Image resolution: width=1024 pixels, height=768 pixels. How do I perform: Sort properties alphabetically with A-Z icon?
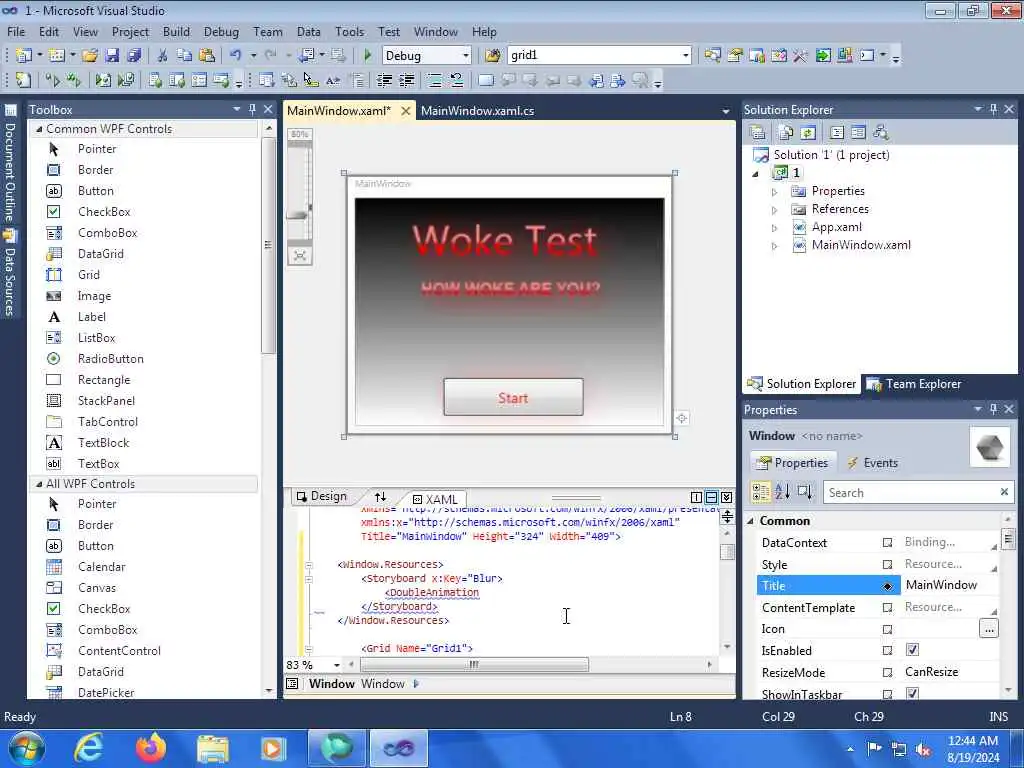point(782,492)
